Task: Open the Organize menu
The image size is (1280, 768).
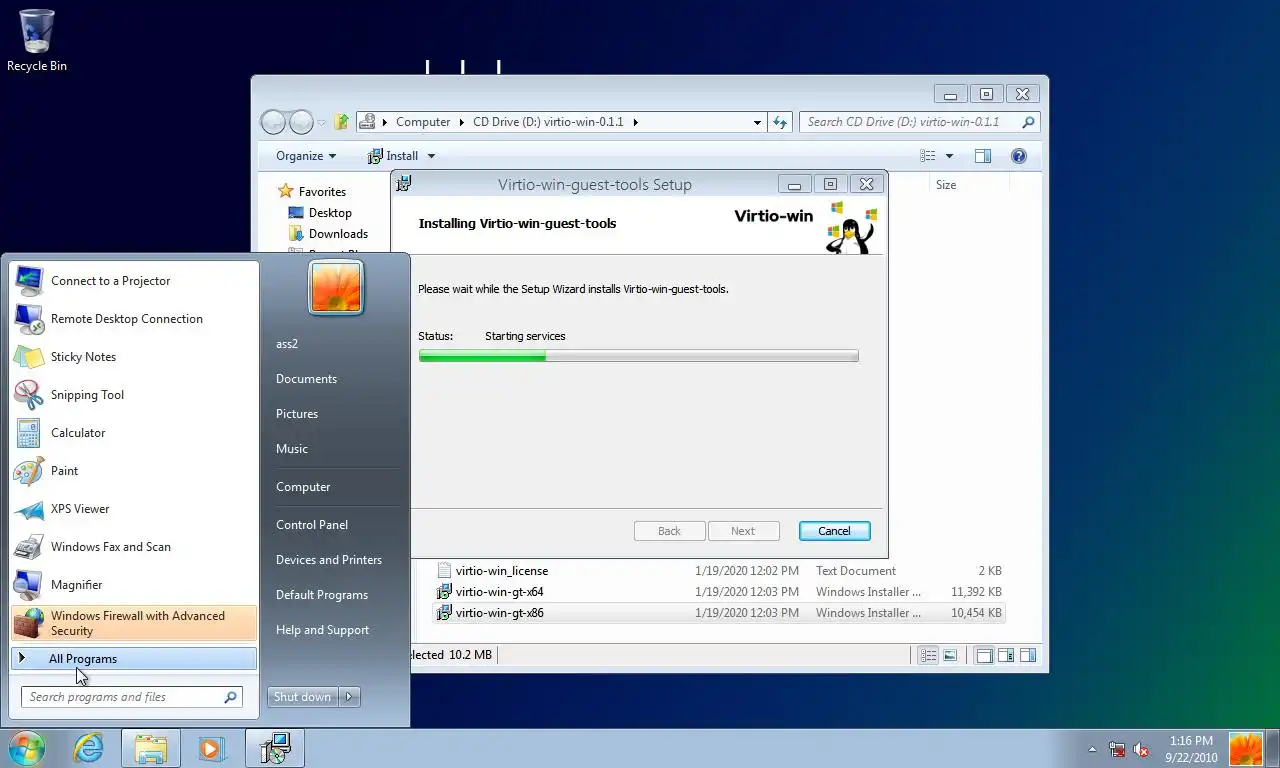Action: click(306, 156)
